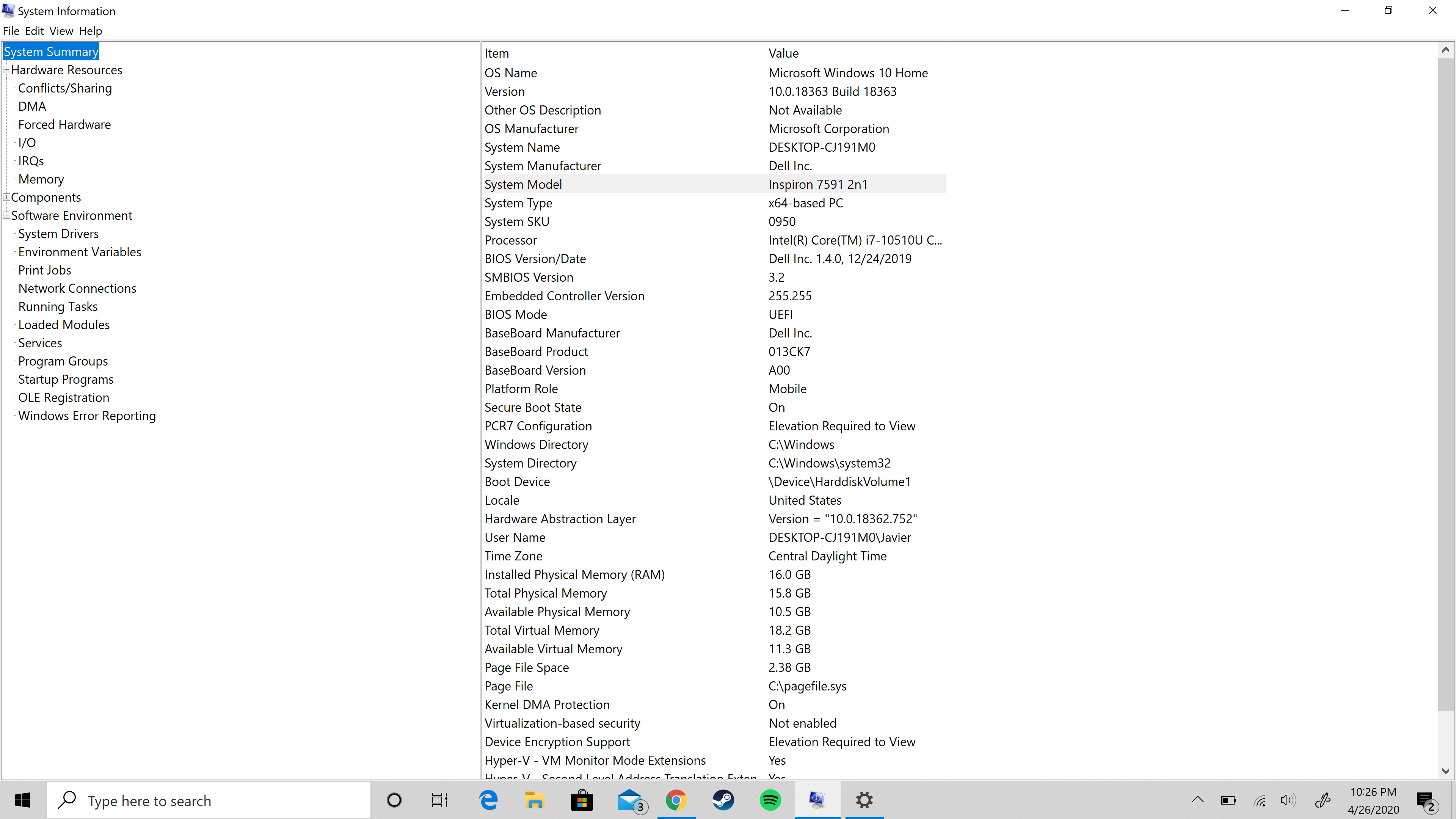Click the System Information taskbar icon
The width and height of the screenshot is (1456, 819).
click(817, 800)
